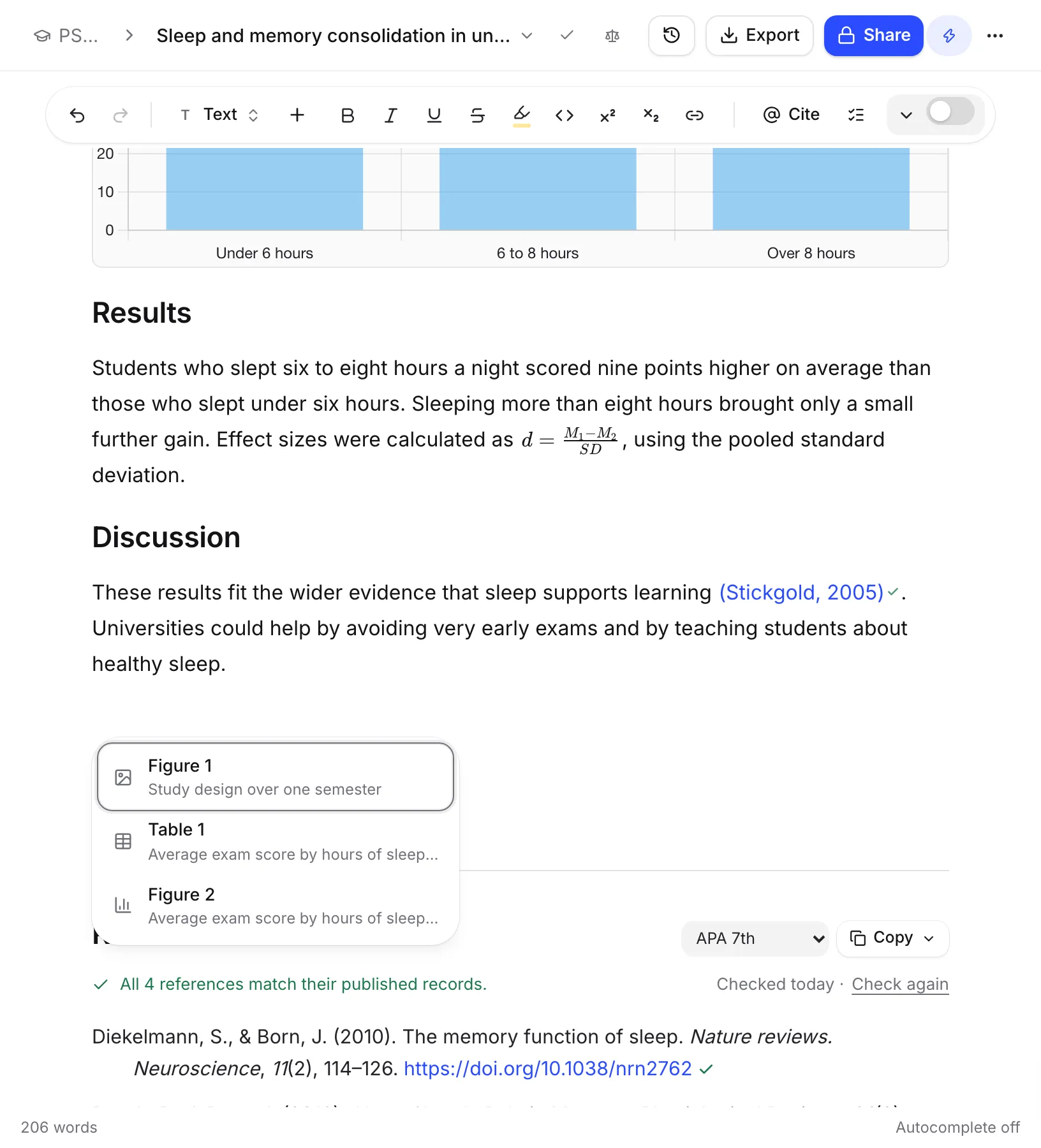The height and width of the screenshot is (1148, 1041).
Task: Click the Cite button
Action: [x=791, y=115]
